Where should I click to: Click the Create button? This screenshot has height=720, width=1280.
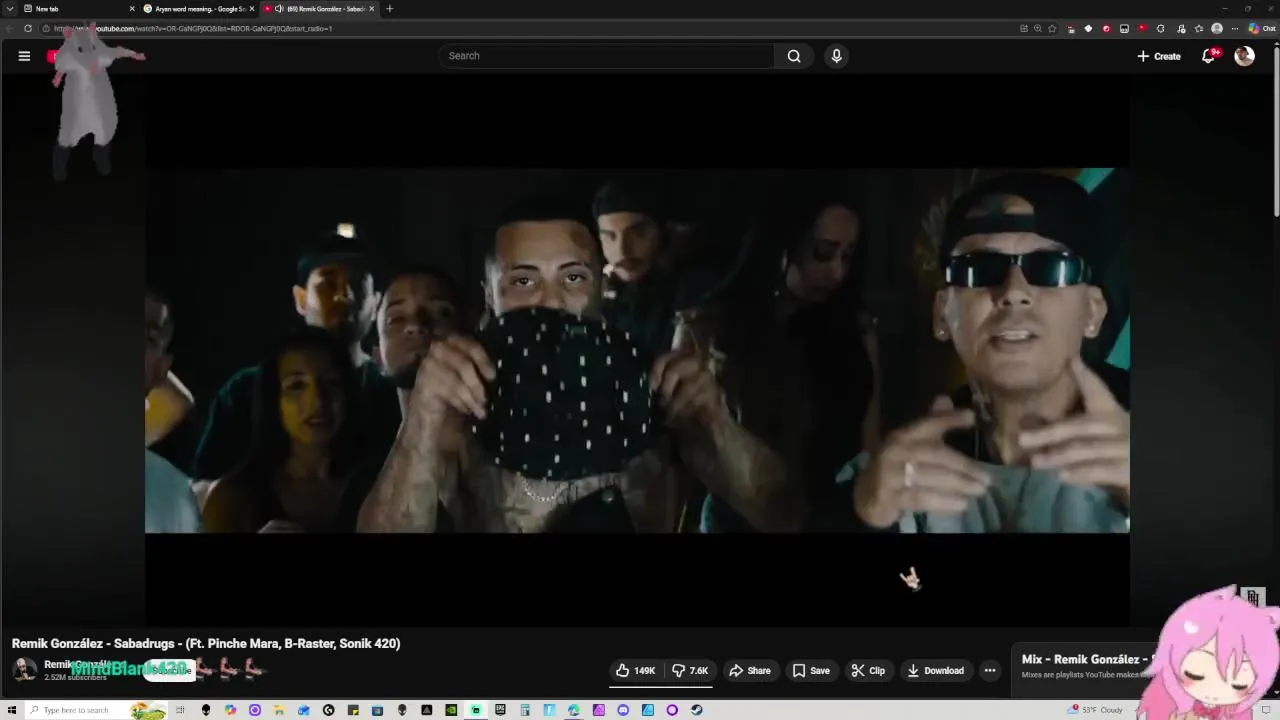(x=1159, y=56)
